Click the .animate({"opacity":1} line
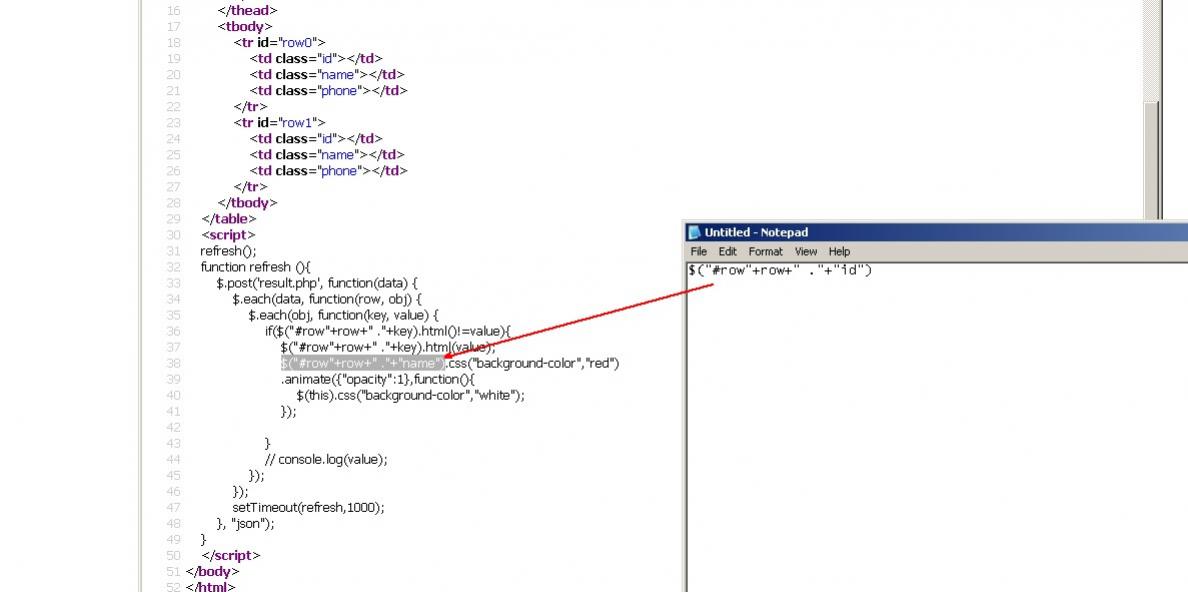Screen dimensions: 1188x592 (378, 379)
